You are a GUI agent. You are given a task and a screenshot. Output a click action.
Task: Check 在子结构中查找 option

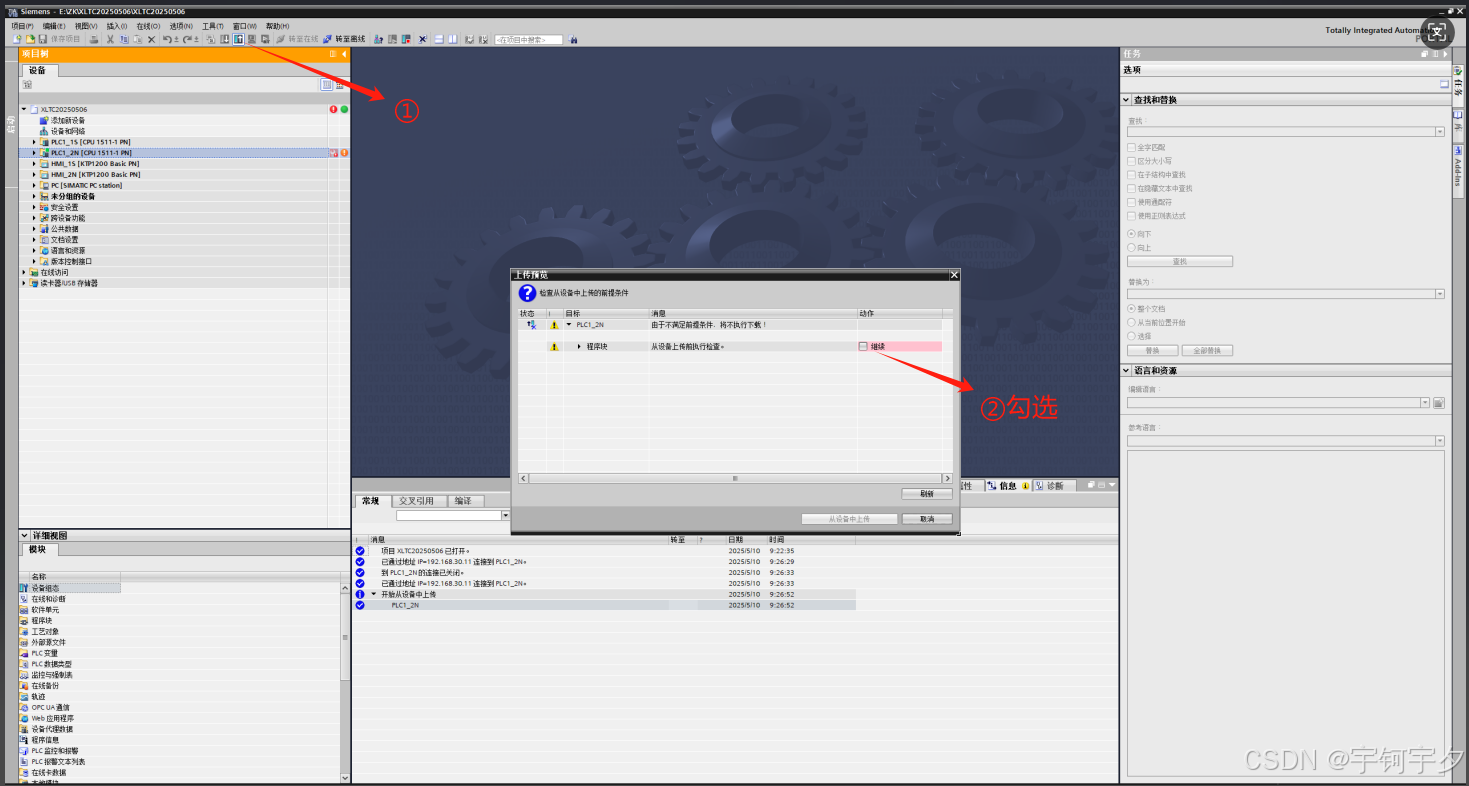[x=1131, y=174]
